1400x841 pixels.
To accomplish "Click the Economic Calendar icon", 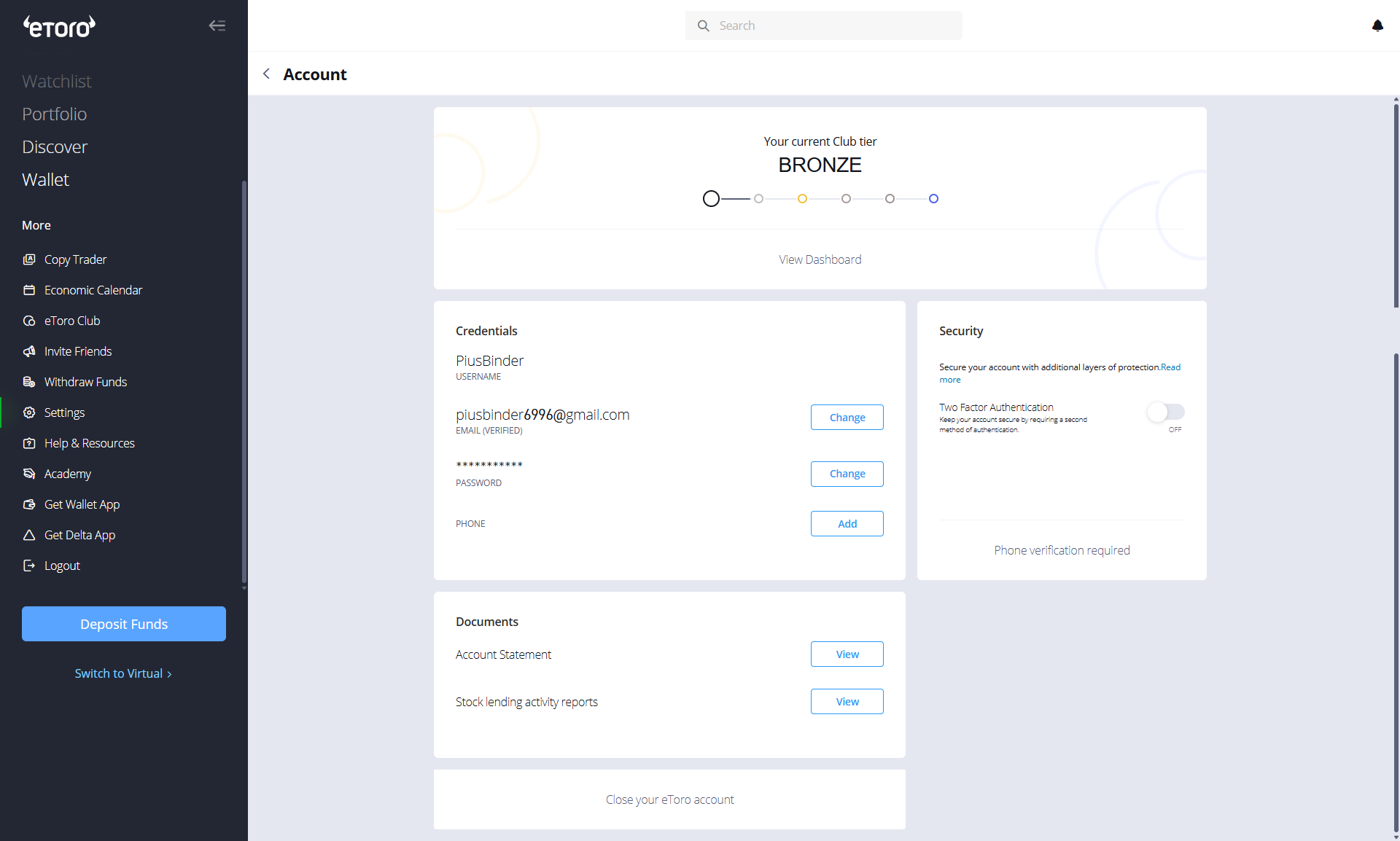I will coord(29,290).
